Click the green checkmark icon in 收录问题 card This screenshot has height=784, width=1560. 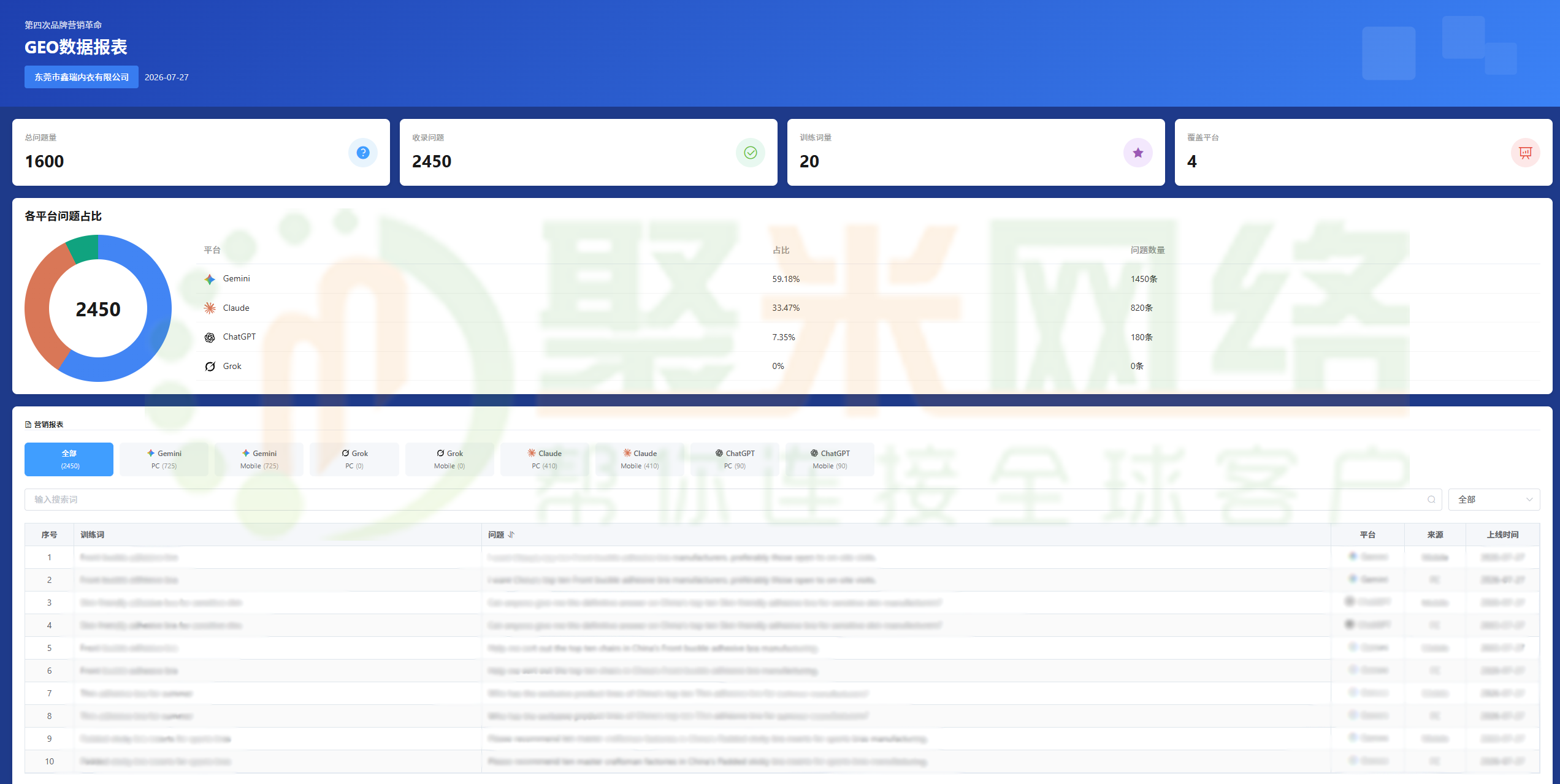tap(751, 153)
